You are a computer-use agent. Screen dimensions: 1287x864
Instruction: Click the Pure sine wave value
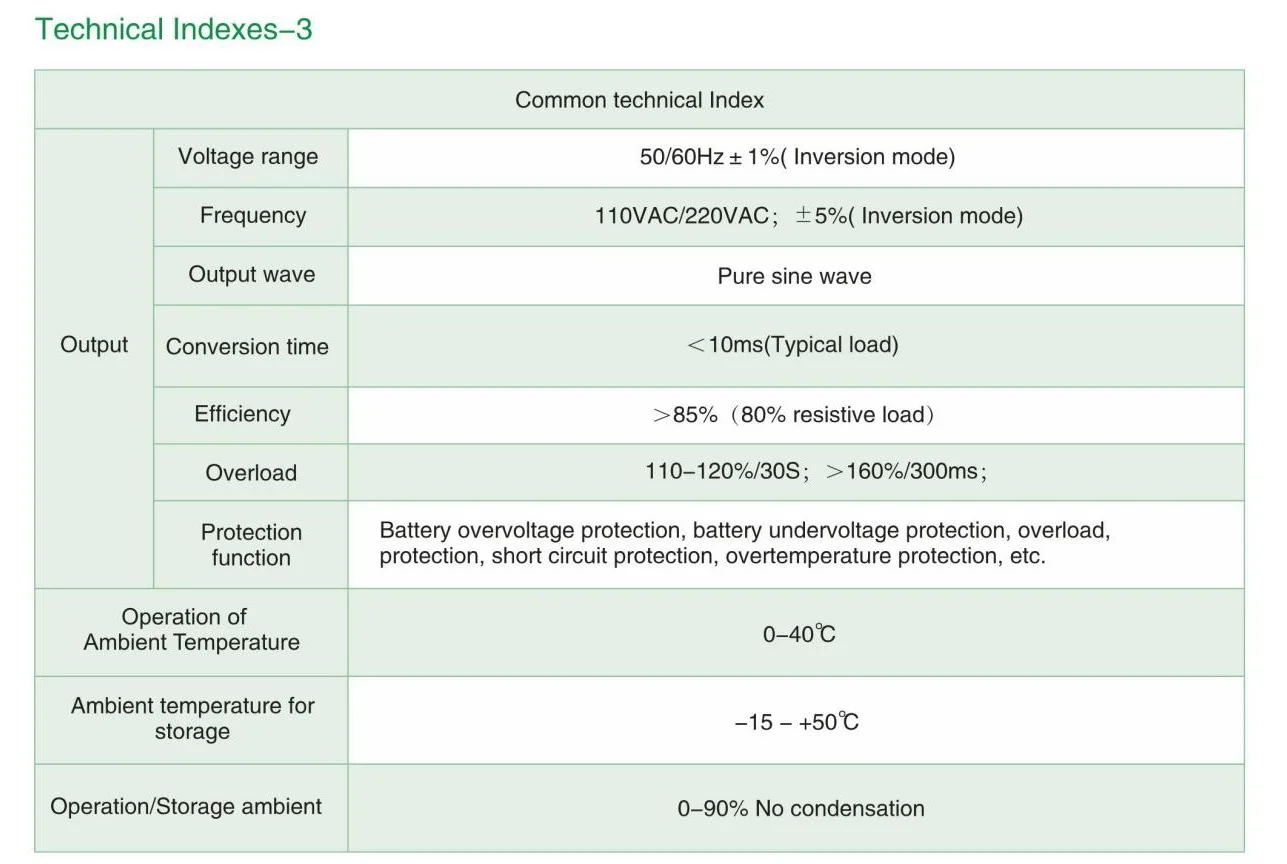click(x=794, y=276)
